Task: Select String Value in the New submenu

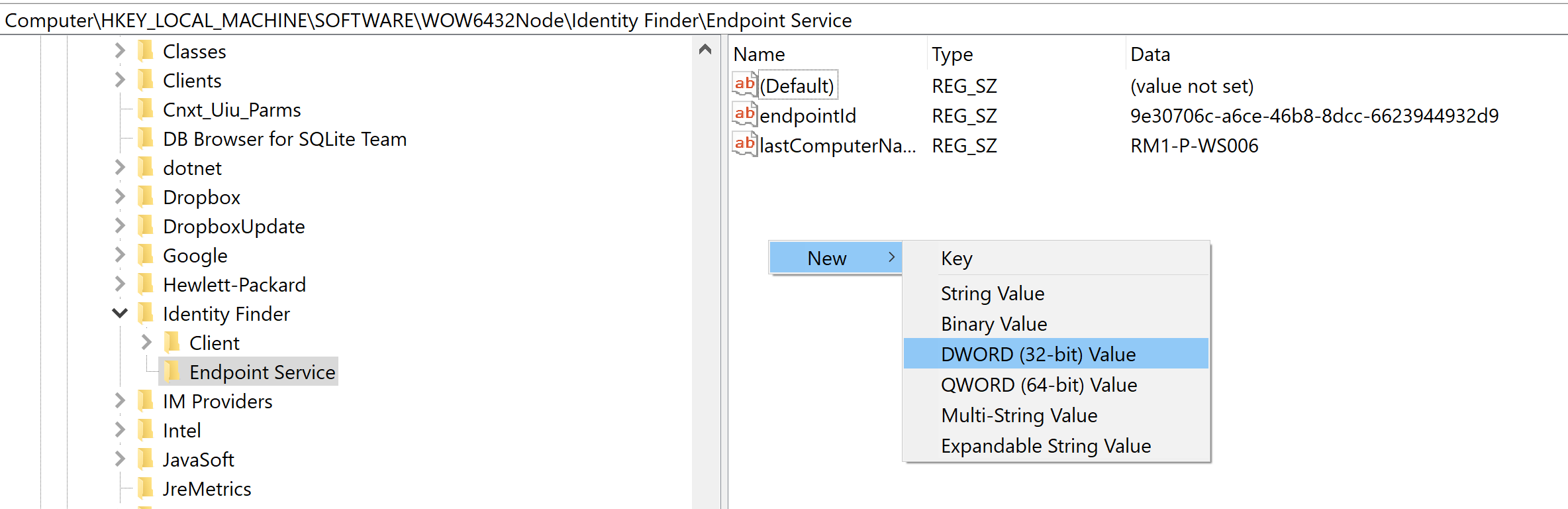Action: click(x=992, y=293)
